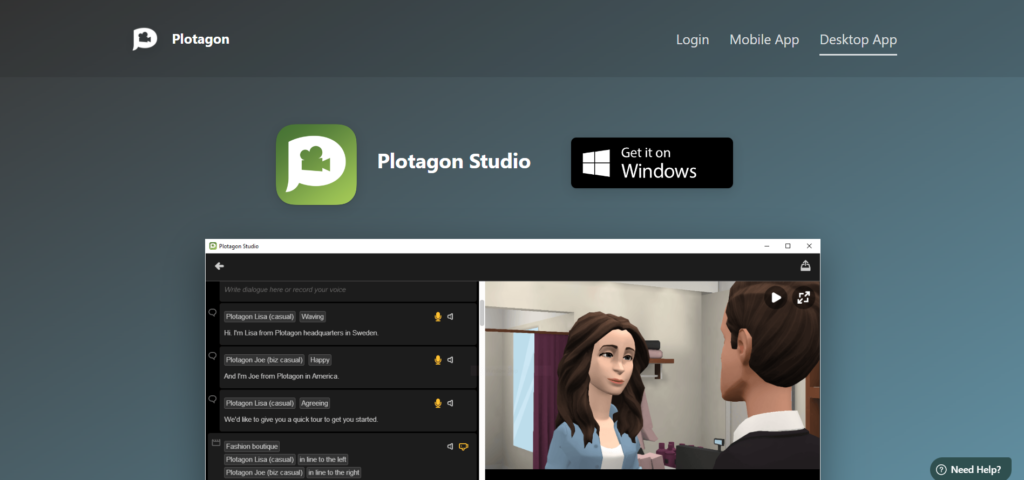This screenshot has width=1024, height=480.
Task: Click the orange comment icon on scene row
Action: (x=464, y=447)
